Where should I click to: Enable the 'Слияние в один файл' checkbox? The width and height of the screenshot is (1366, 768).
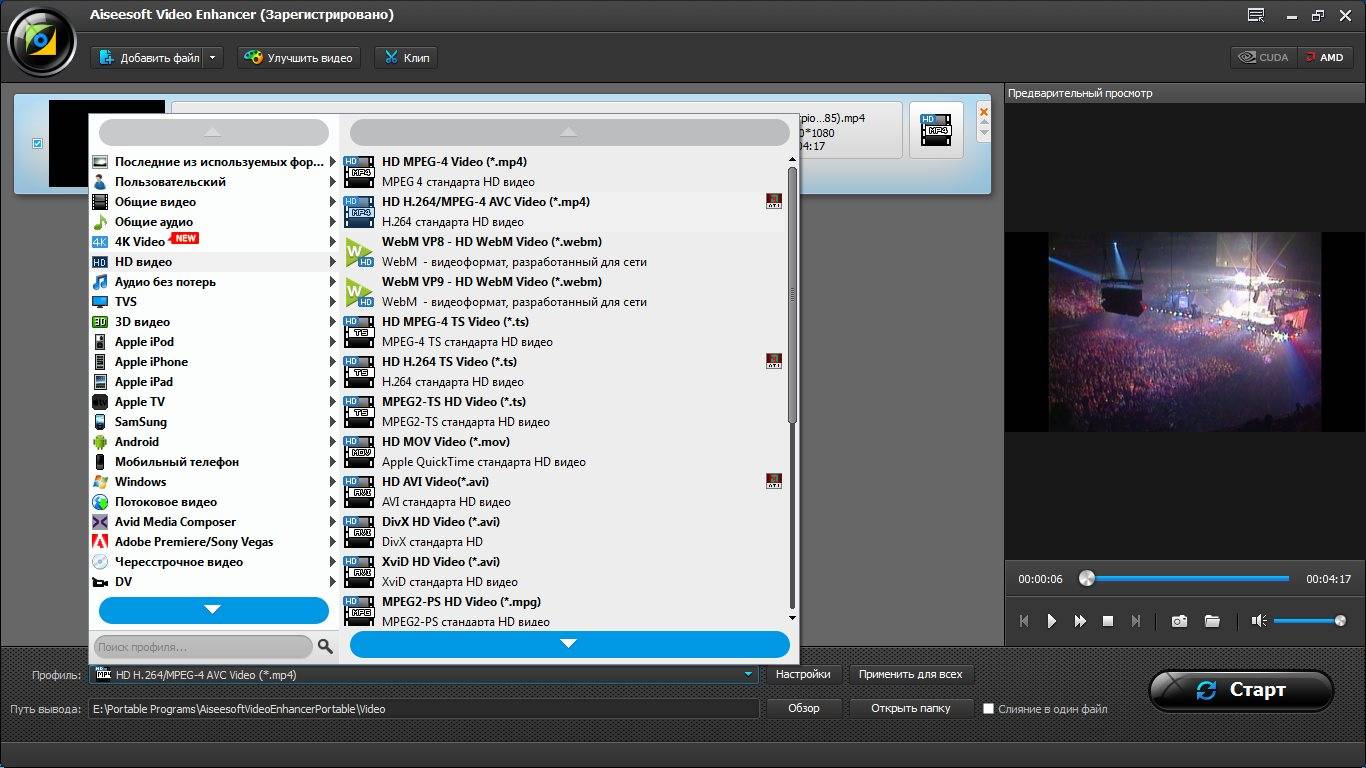pyautogui.click(x=989, y=709)
